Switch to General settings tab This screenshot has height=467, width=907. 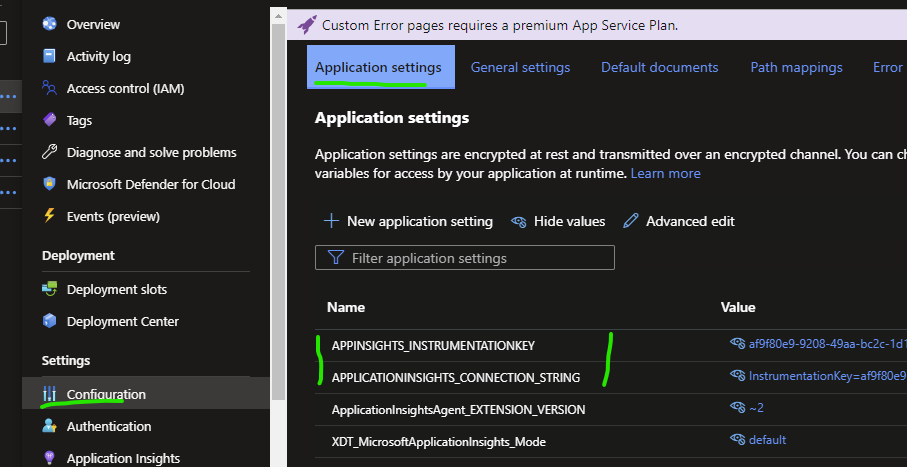click(520, 67)
